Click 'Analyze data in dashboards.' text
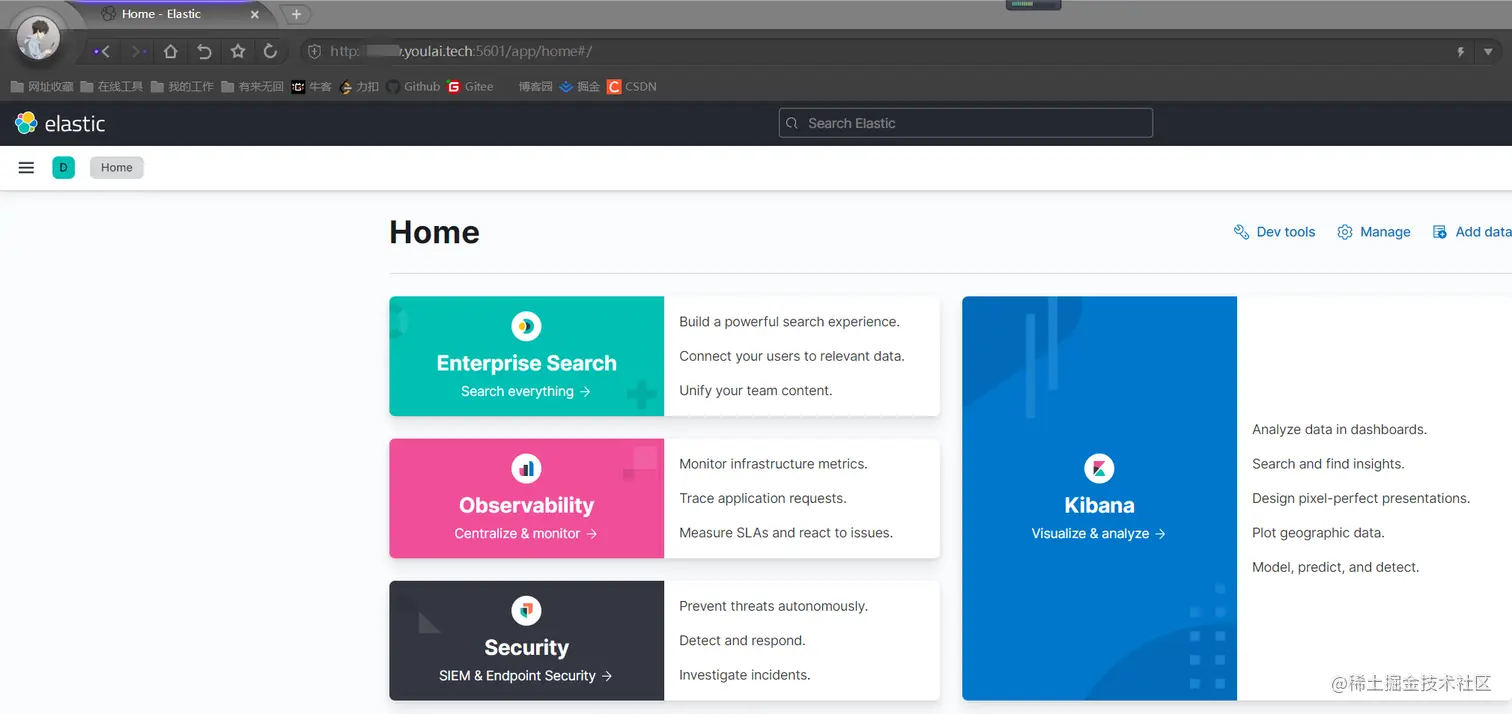This screenshot has width=1512, height=714. tap(1339, 429)
